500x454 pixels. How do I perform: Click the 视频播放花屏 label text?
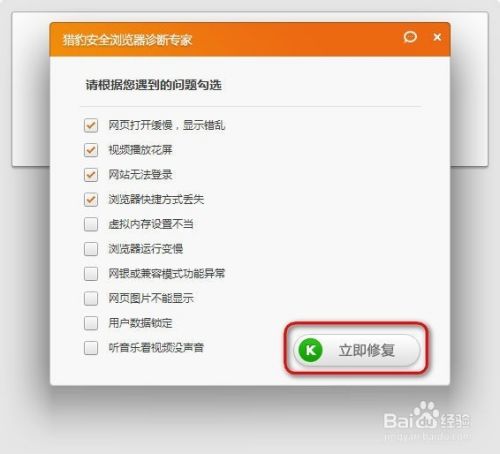[x=140, y=150]
